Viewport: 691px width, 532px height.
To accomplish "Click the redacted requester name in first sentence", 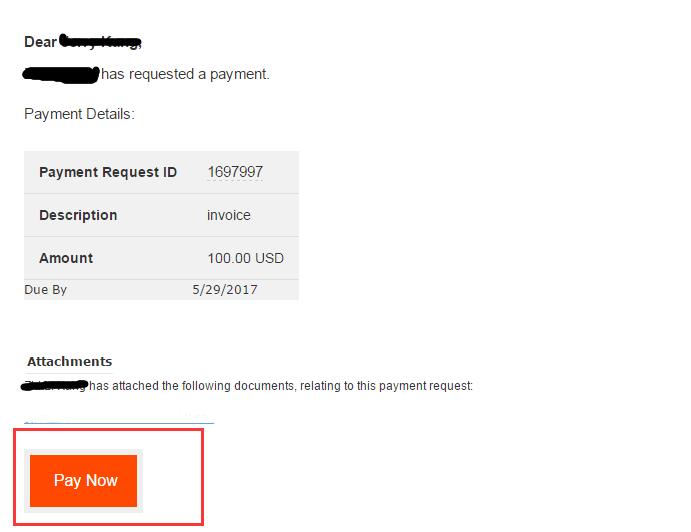I will [61, 74].
